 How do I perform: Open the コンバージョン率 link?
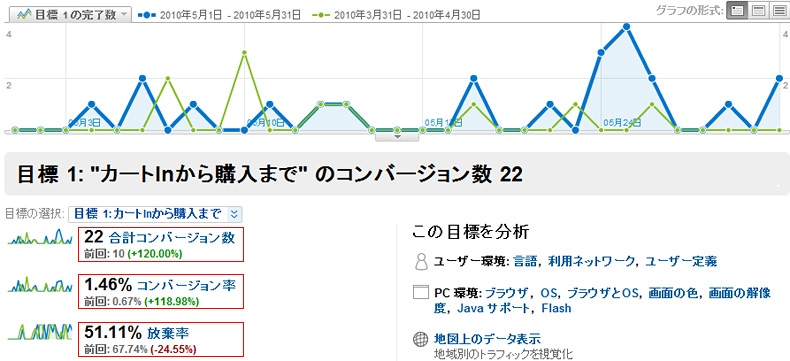coord(186,285)
